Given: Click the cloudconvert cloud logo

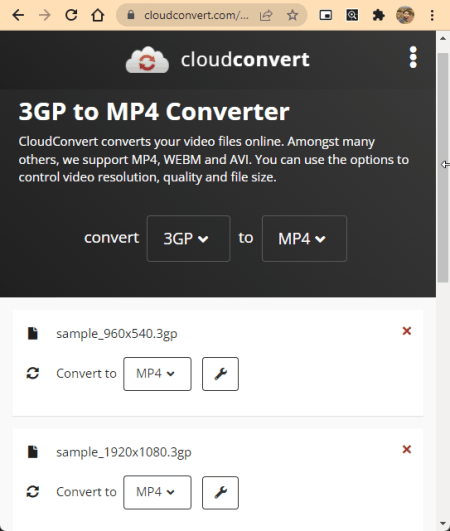Looking at the screenshot, I should [x=147, y=60].
